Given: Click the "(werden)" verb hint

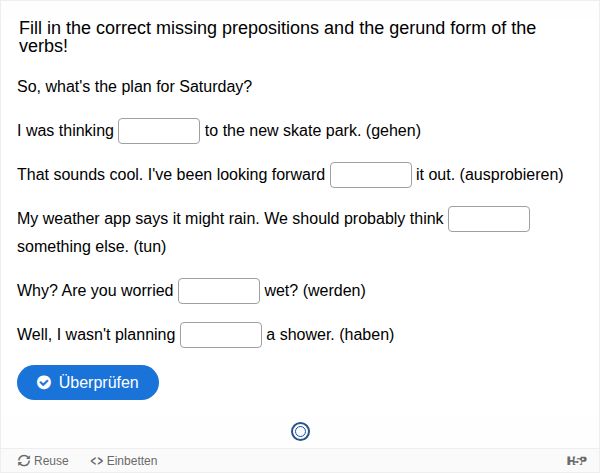Looking at the screenshot, I should click(334, 291).
